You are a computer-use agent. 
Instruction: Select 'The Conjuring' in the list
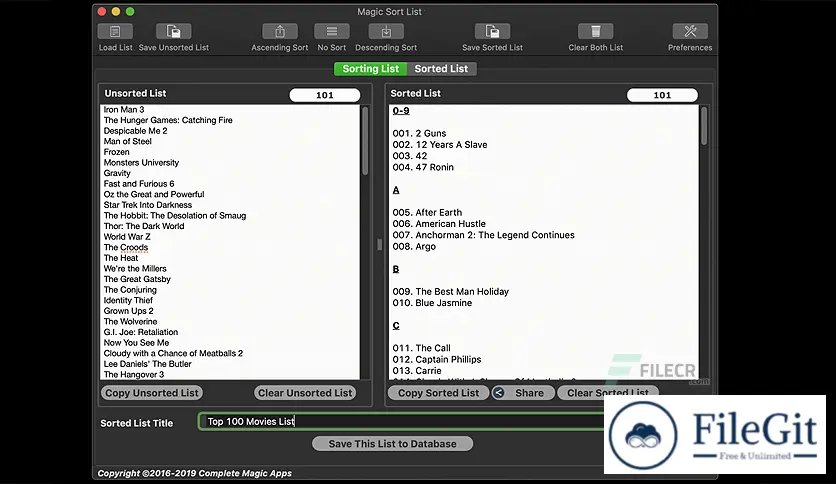point(130,289)
